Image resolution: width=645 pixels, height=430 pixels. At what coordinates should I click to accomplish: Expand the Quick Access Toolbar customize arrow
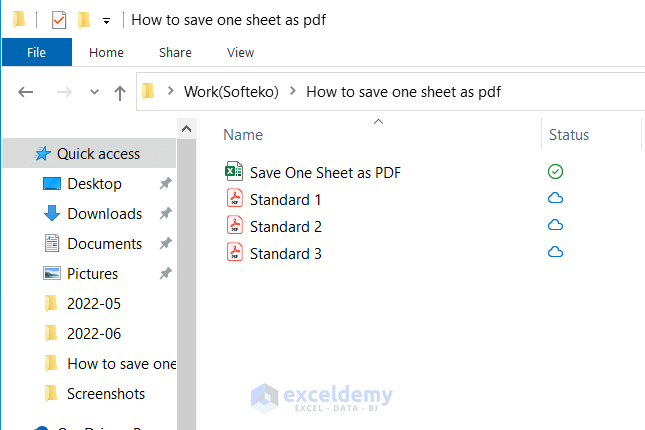point(106,21)
